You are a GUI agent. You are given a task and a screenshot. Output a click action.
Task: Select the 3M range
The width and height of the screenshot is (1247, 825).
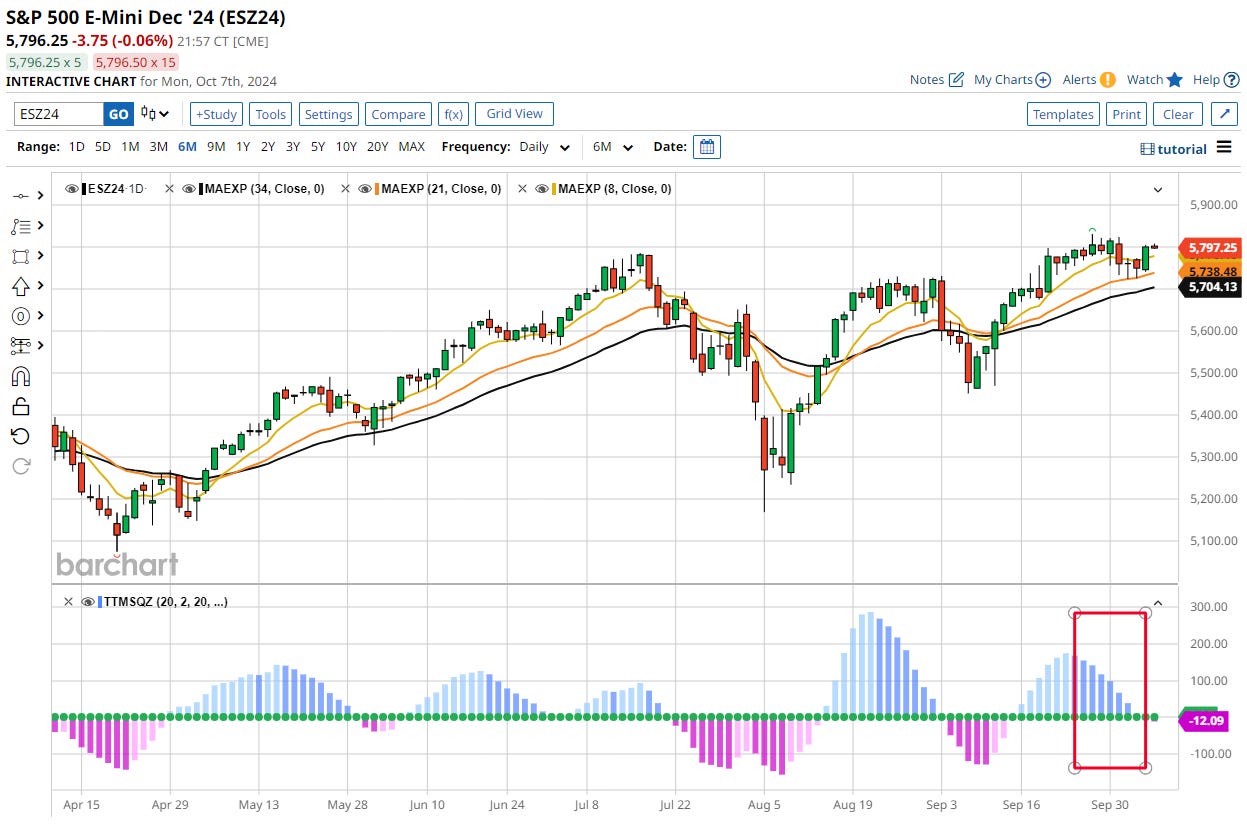(158, 147)
